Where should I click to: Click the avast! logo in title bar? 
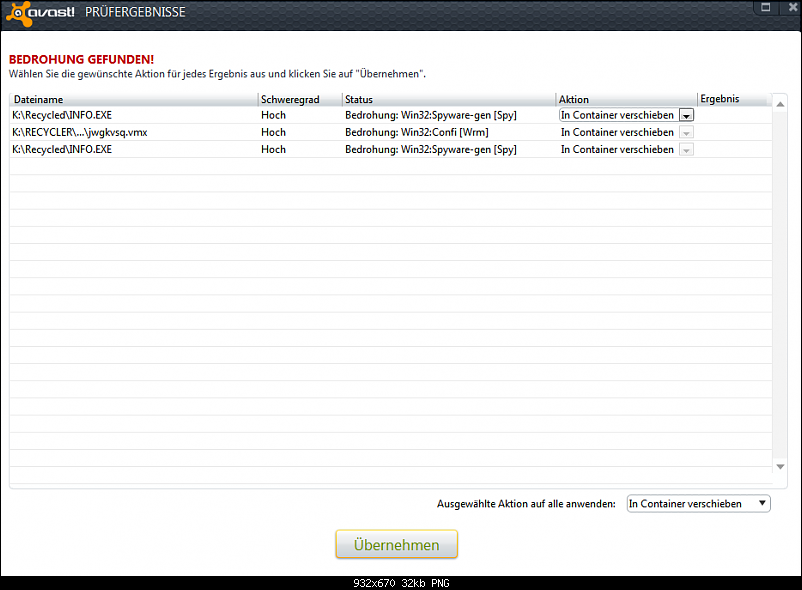[x=45, y=12]
